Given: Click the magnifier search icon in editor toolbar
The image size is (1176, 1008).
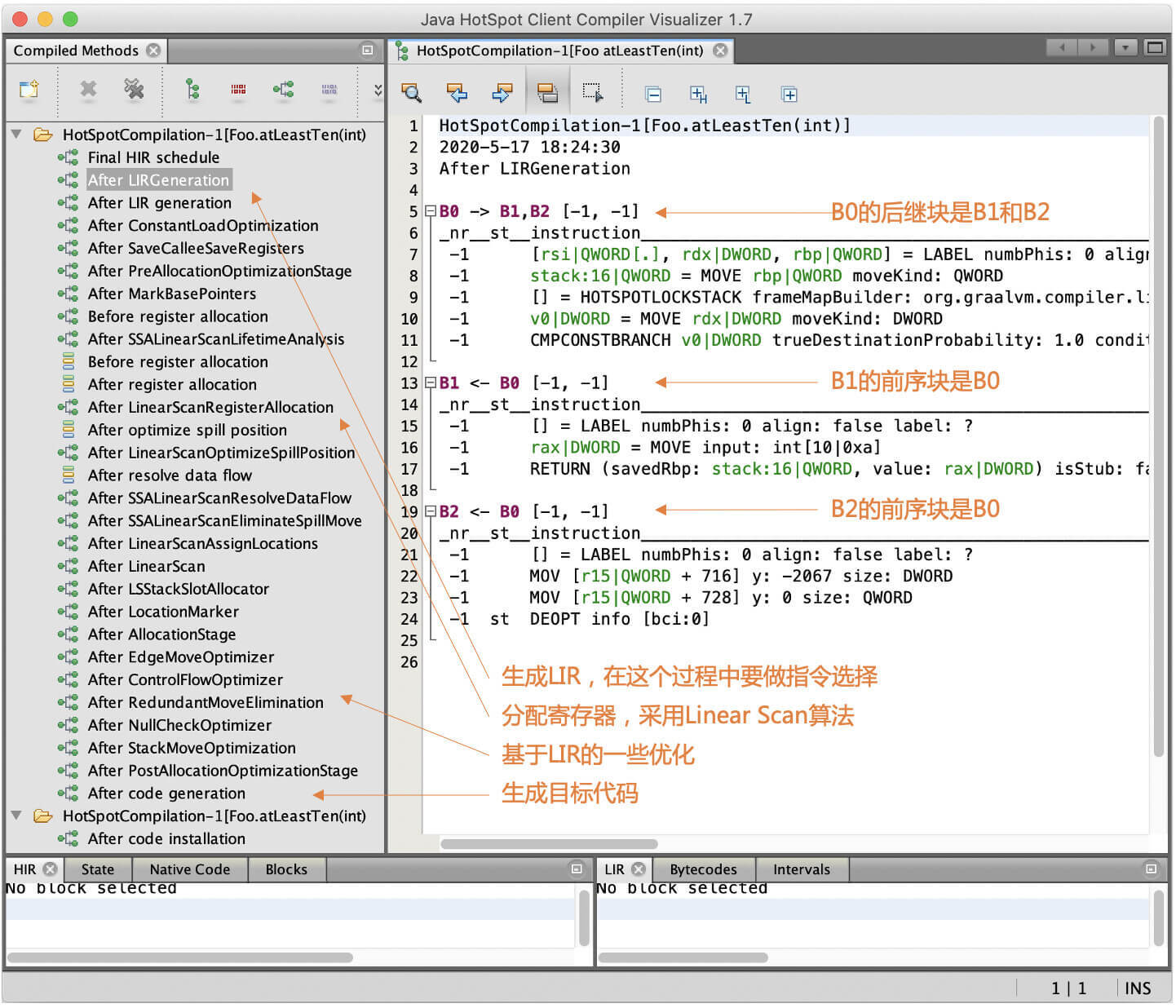Looking at the screenshot, I should [411, 94].
